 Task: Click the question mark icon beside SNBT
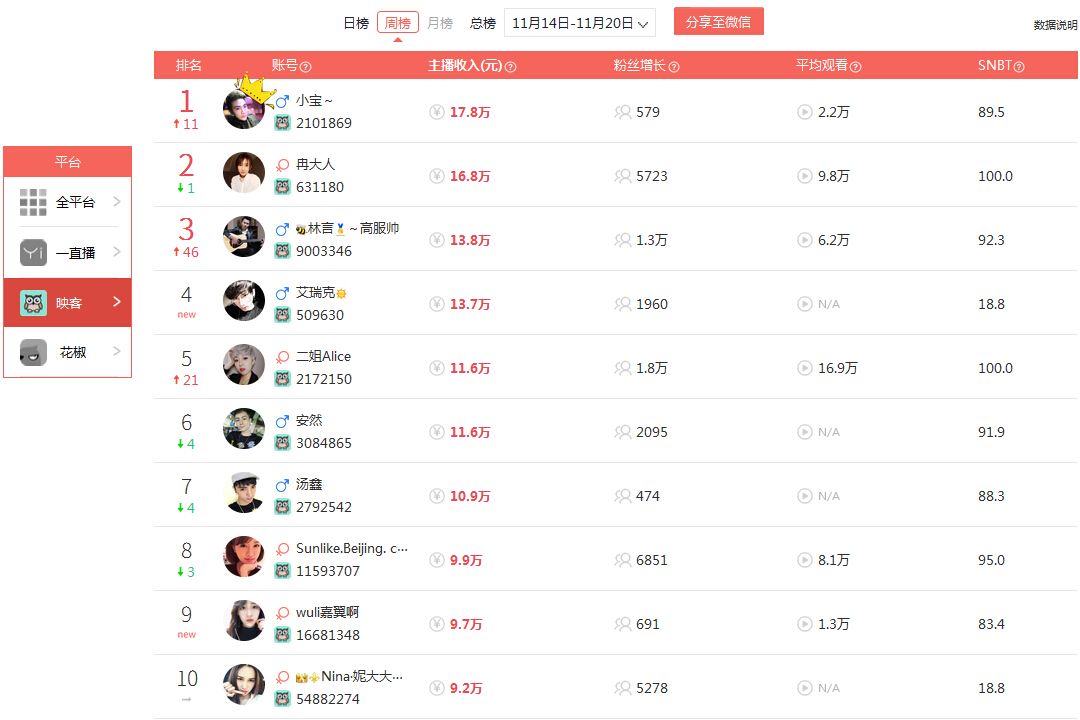pyautogui.click(x=1019, y=67)
